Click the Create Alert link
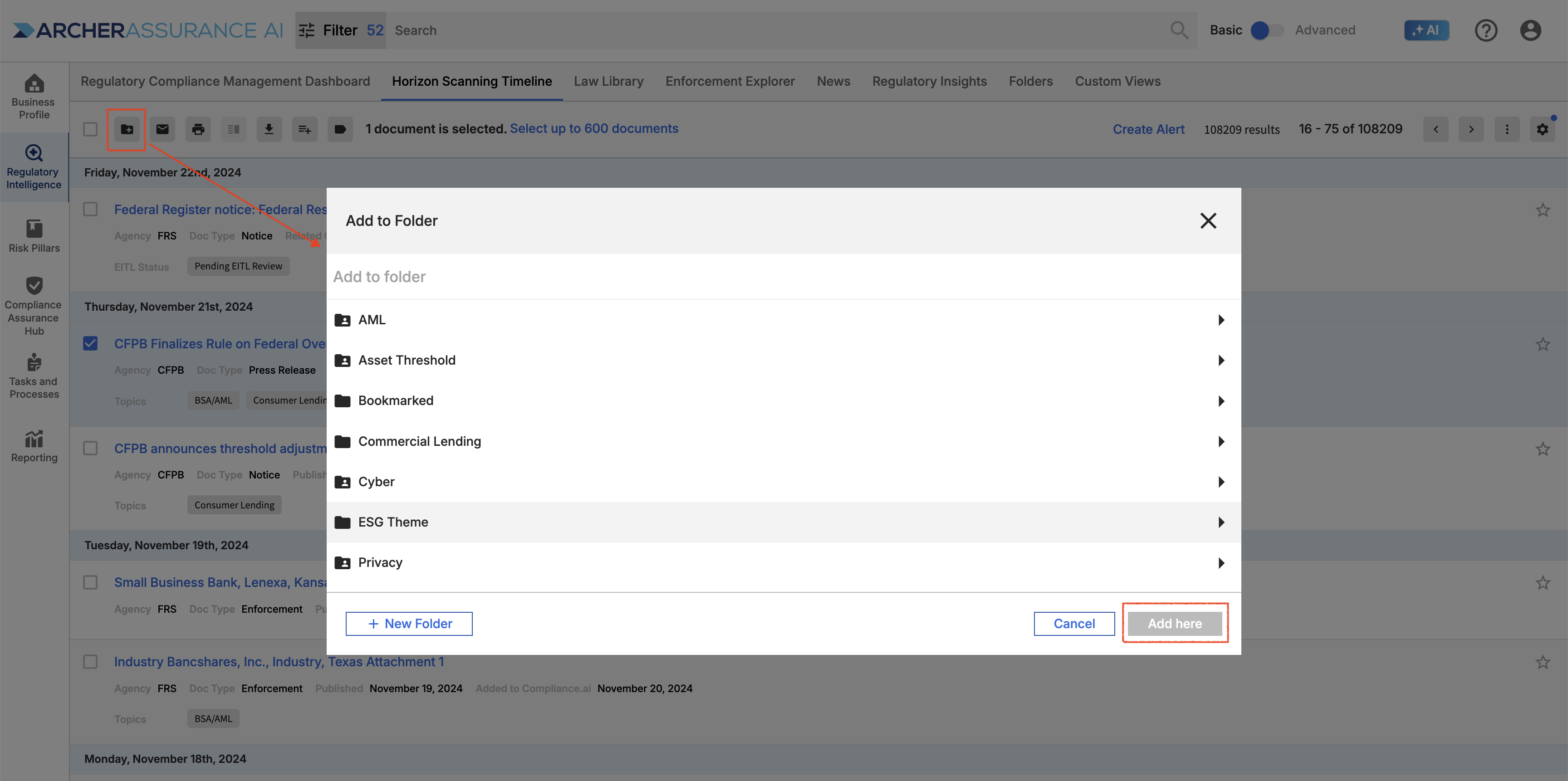The width and height of the screenshot is (1568, 781). pos(1149,129)
